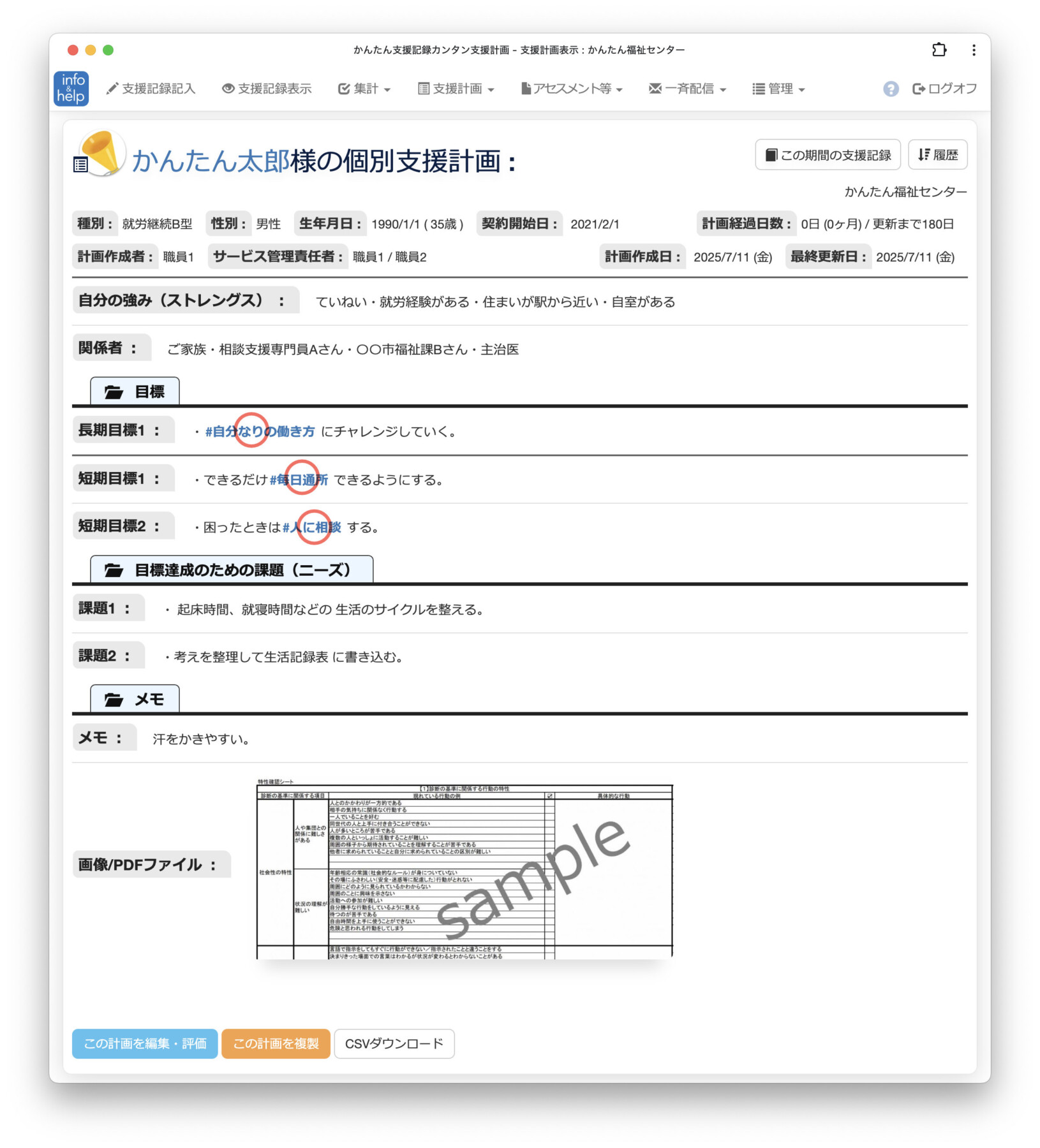Image resolution: width=1040 pixels, height=1148 pixels.
Task: Click the 短期目標1 label
Action: [123, 478]
